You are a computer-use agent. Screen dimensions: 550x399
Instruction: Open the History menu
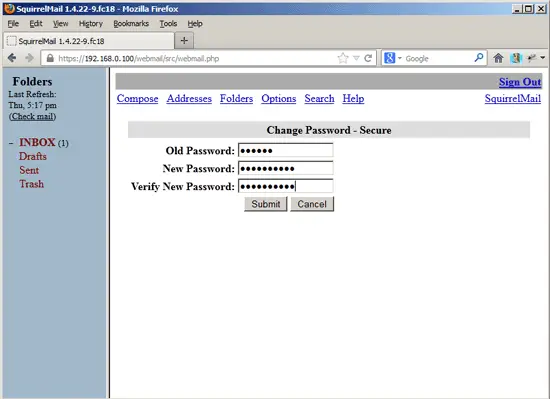(90, 24)
